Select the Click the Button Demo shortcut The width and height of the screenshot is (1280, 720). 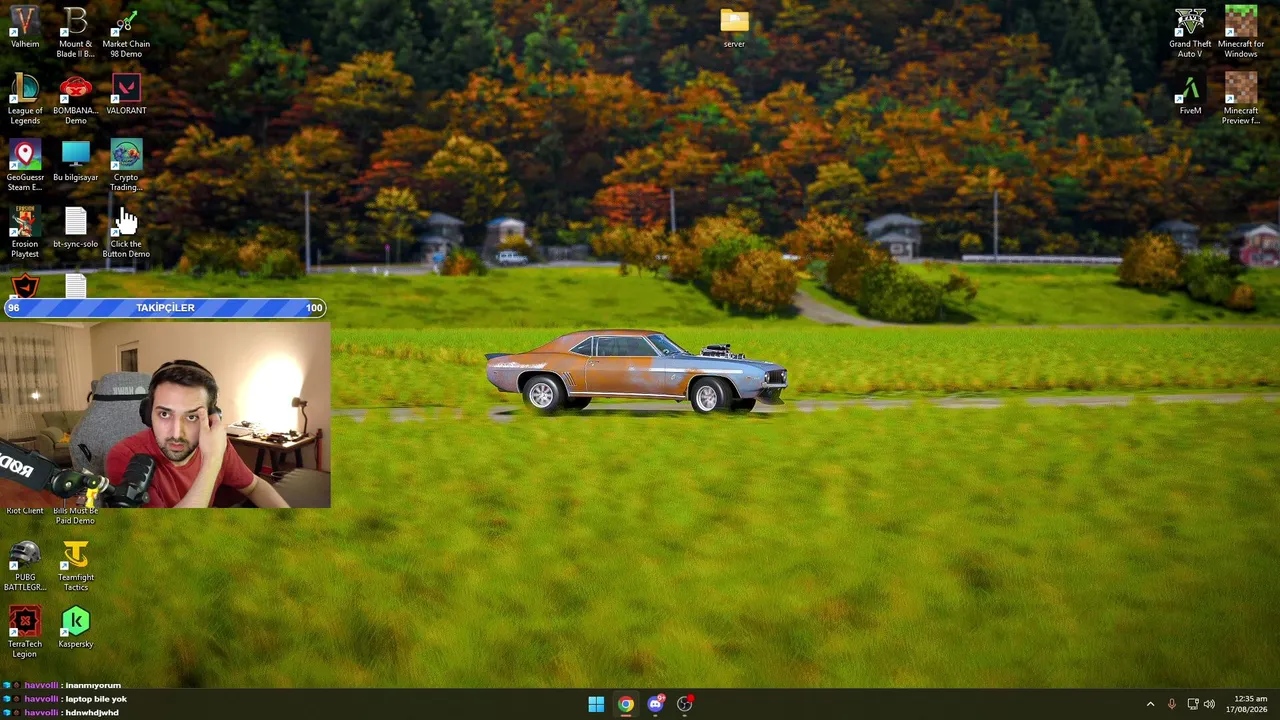tap(126, 233)
